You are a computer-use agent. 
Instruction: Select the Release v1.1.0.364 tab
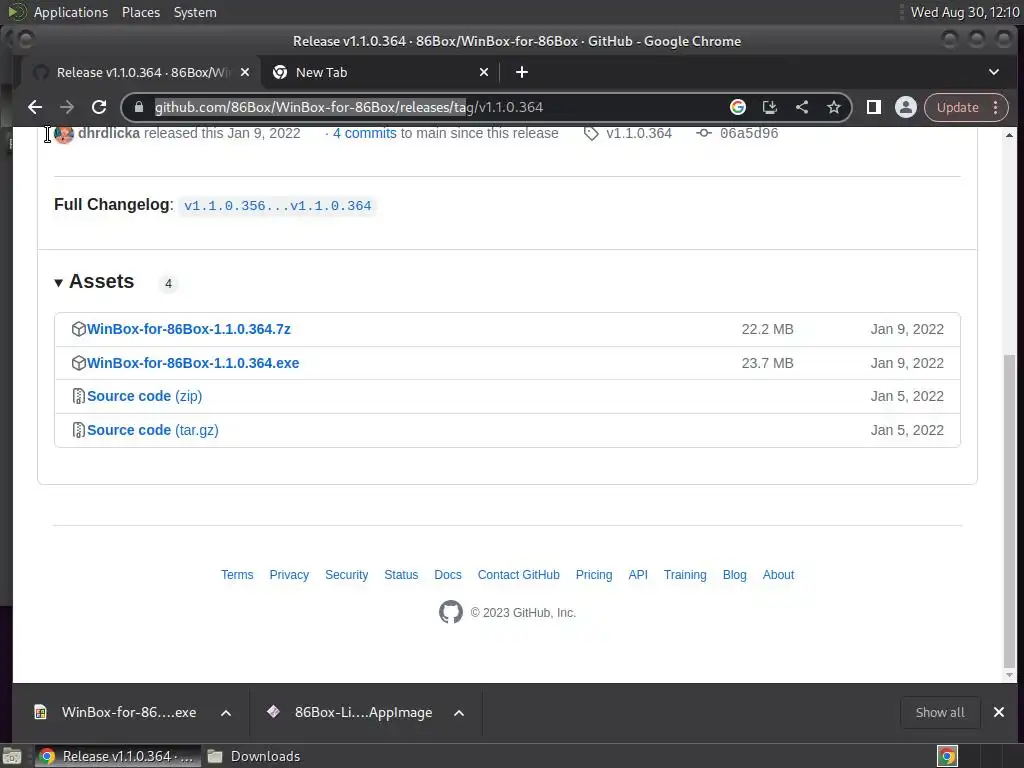point(142,72)
